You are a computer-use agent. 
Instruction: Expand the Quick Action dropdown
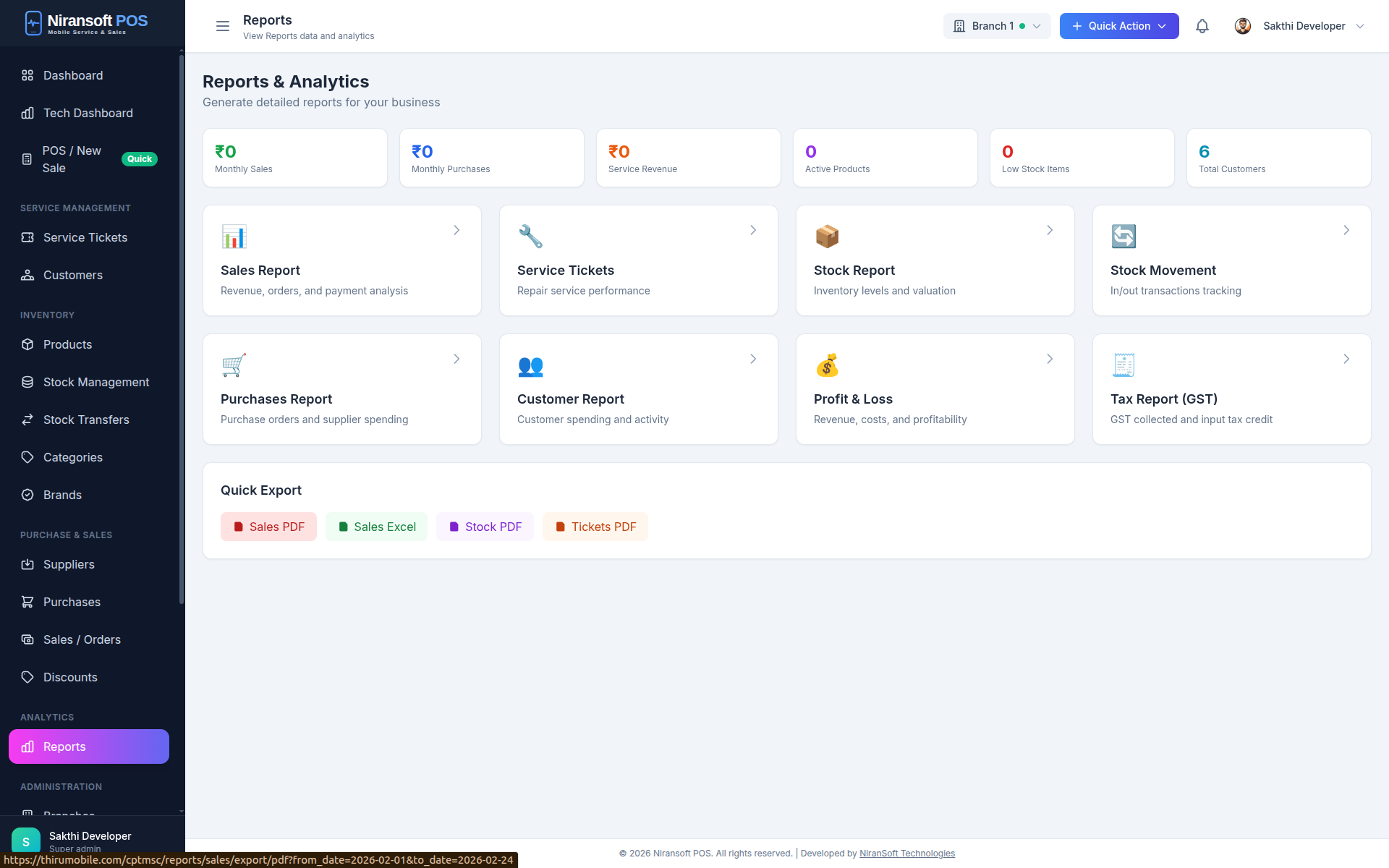point(1118,26)
